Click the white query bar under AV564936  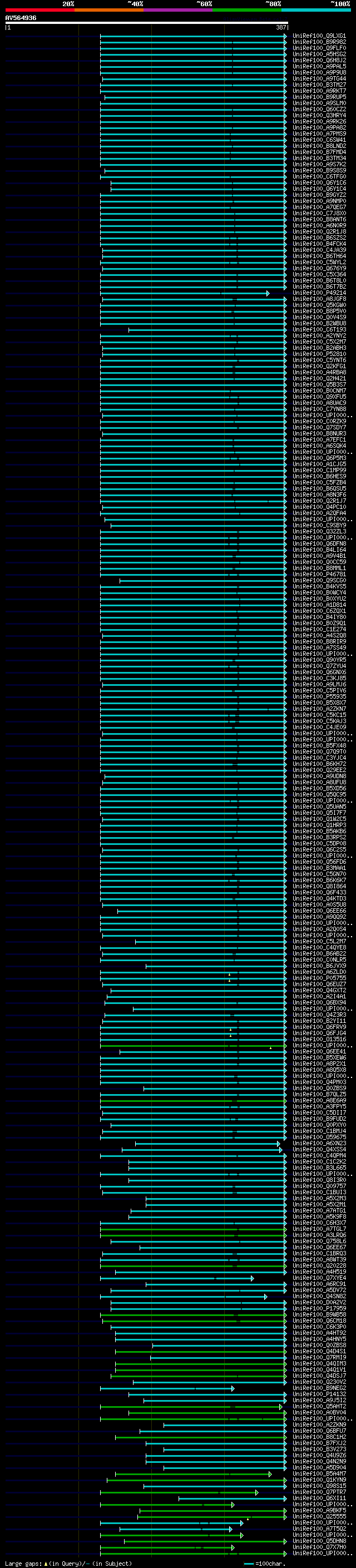[x=146, y=22]
